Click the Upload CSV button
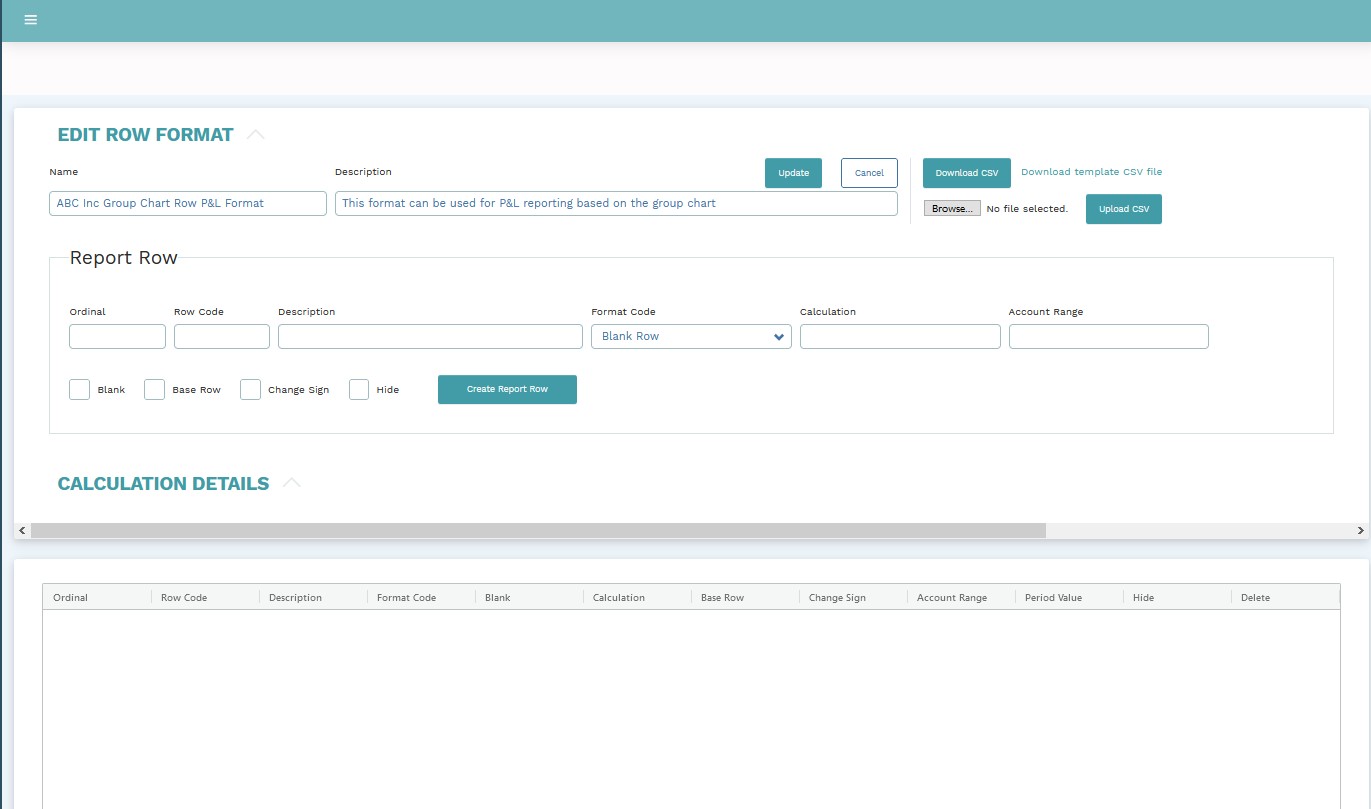Viewport: 1371px width, 809px height. [x=1123, y=209]
